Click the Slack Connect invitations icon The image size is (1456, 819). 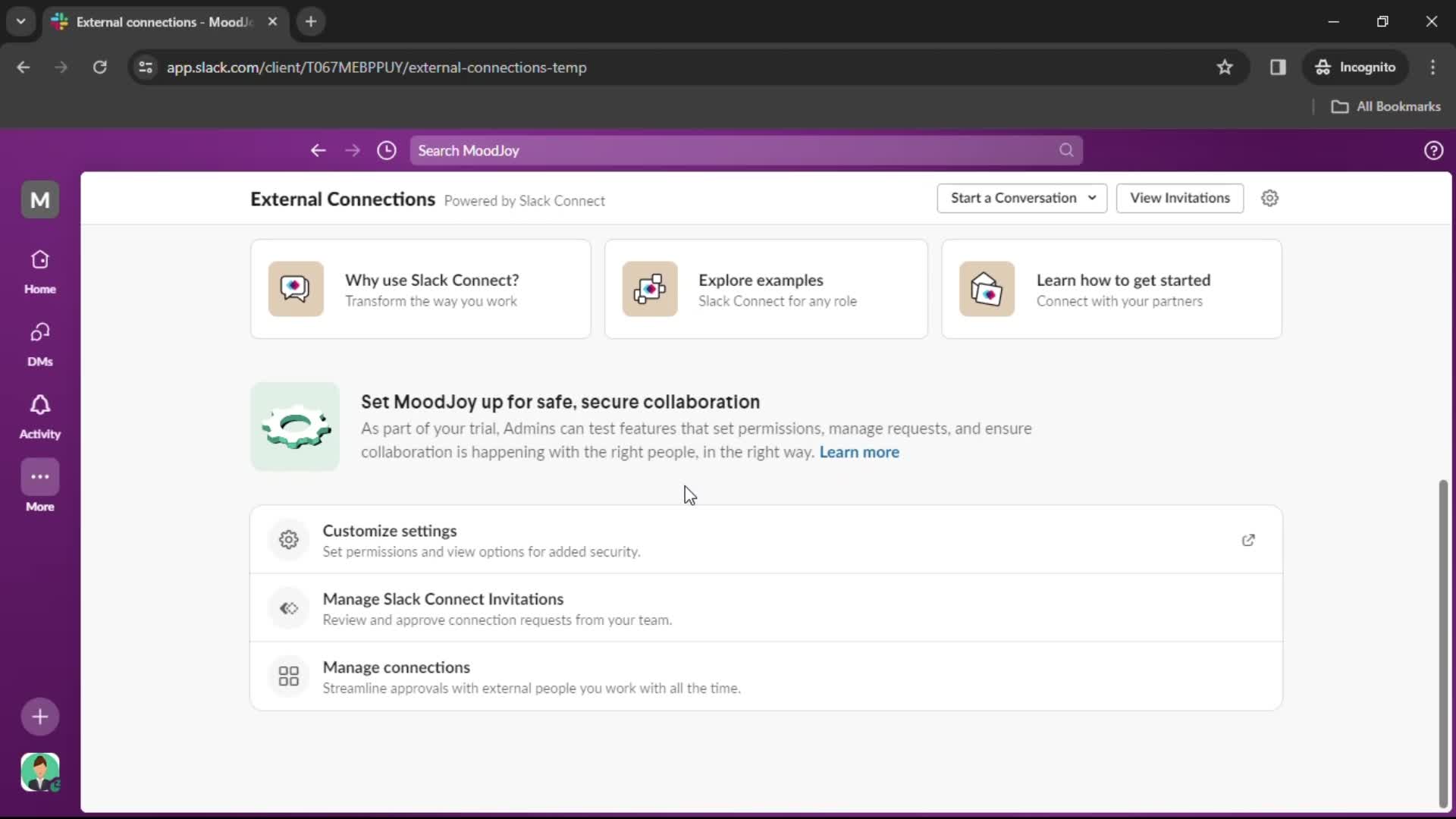tap(289, 608)
